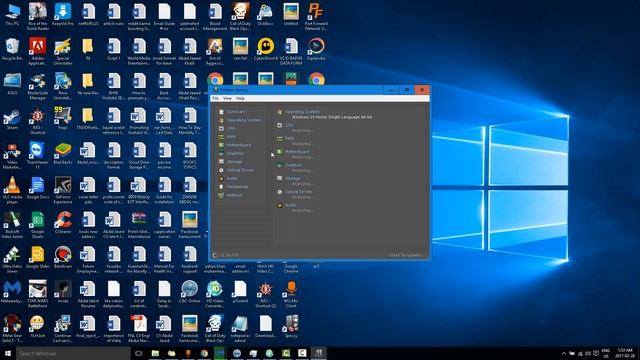Switch to Speccy taskbar button
Image resolution: width=640 pixels, height=360 pixels.
319,353
